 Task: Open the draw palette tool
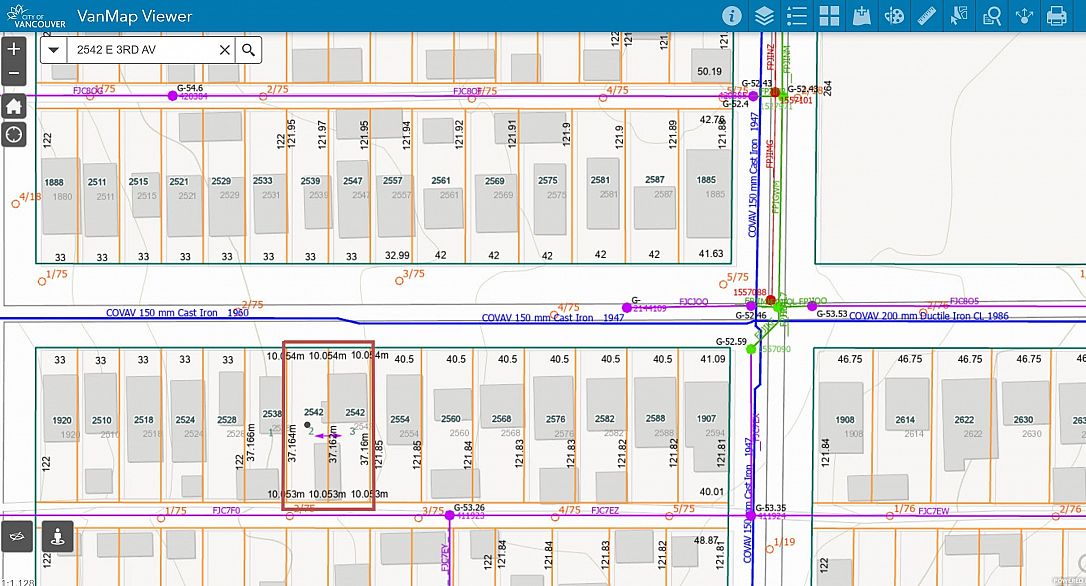click(895, 16)
